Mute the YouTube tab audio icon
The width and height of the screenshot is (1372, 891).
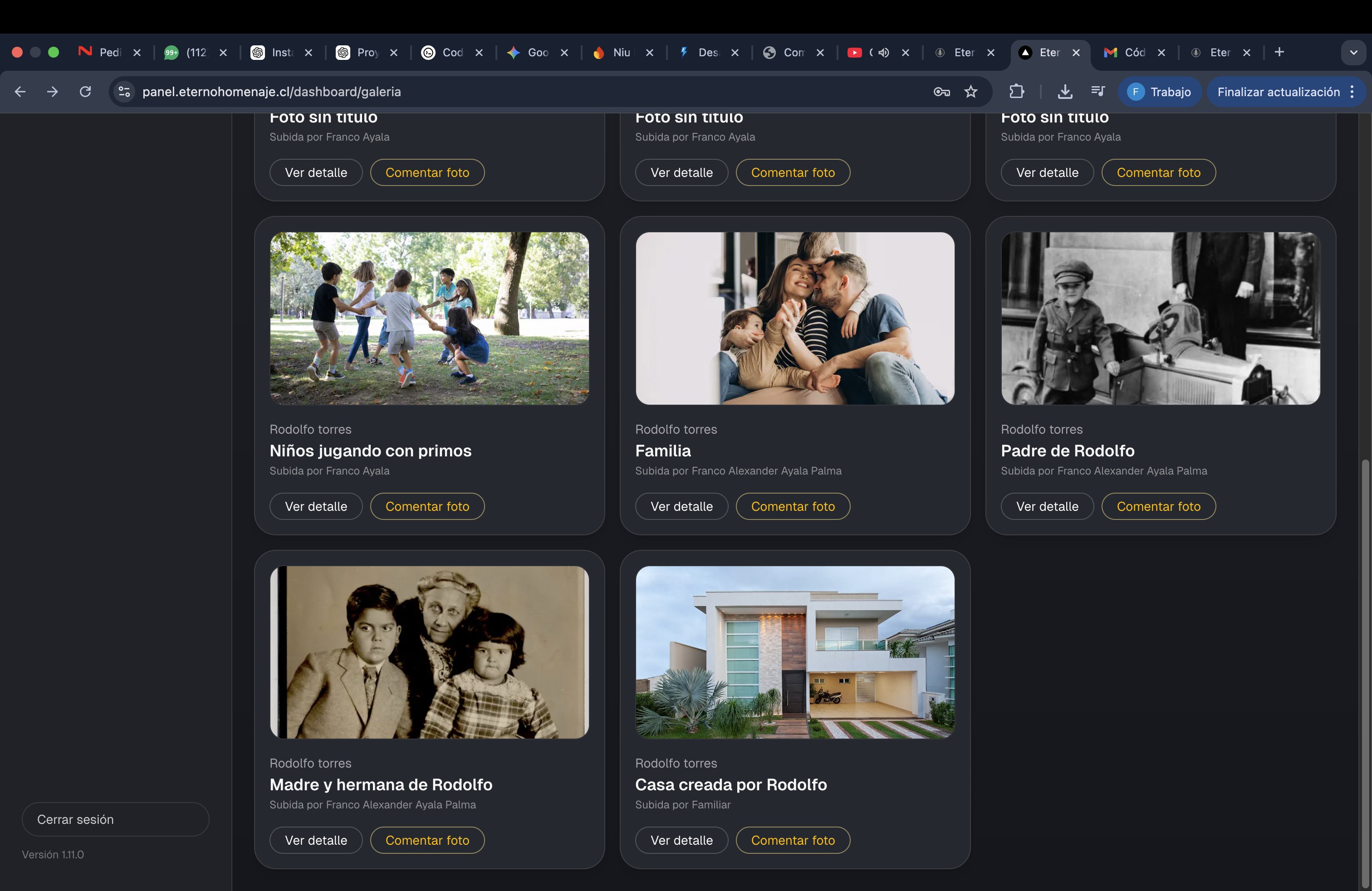click(x=884, y=53)
